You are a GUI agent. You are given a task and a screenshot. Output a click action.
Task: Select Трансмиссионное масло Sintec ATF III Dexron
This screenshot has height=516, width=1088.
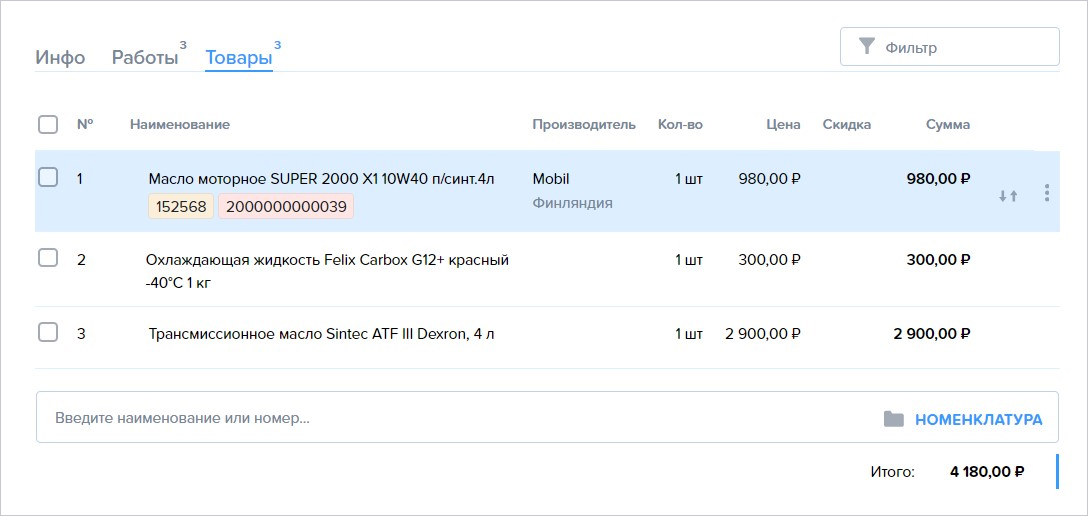tap(321, 334)
